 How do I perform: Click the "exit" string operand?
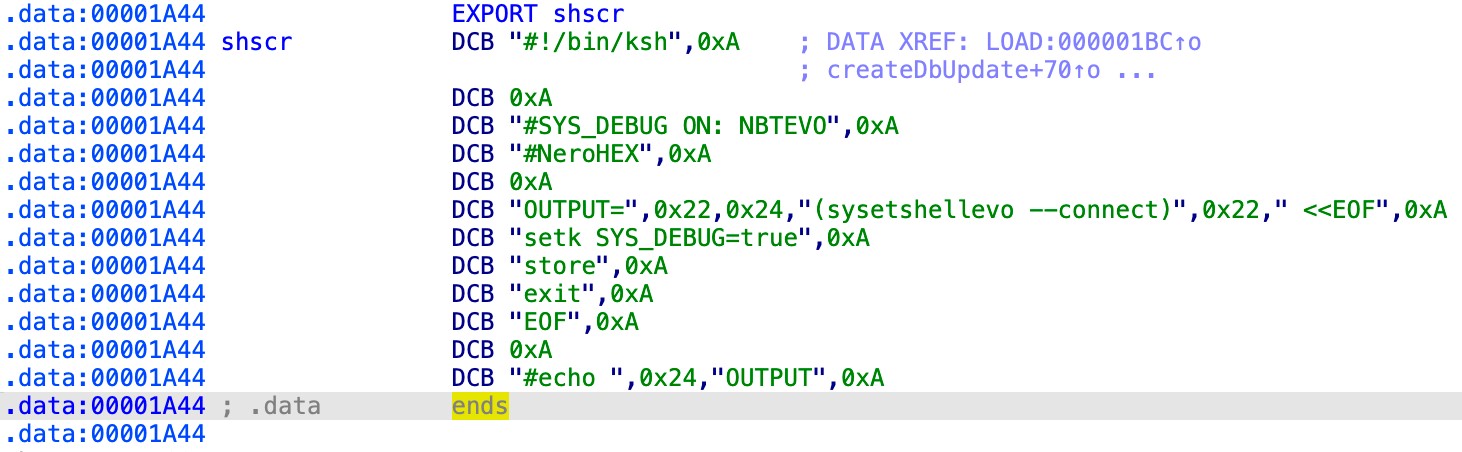click(546, 295)
